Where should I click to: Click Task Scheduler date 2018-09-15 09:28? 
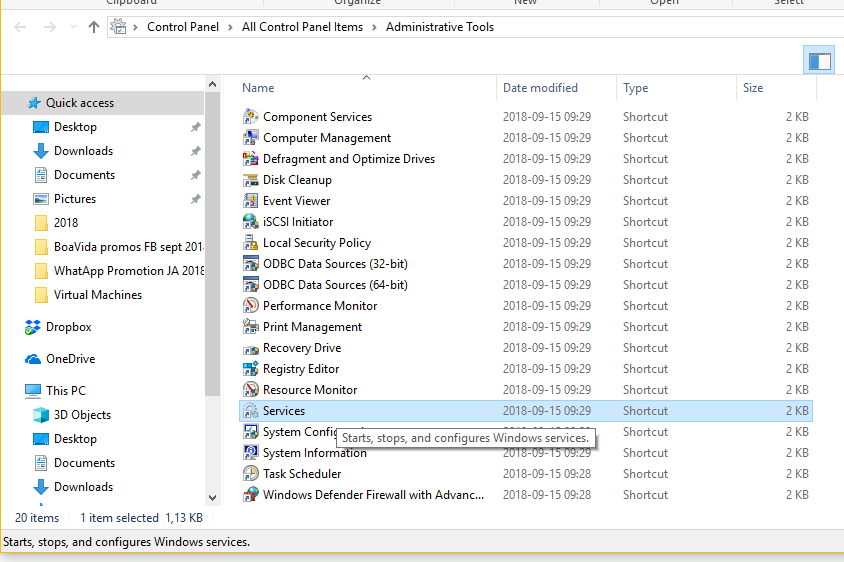pos(547,474)
